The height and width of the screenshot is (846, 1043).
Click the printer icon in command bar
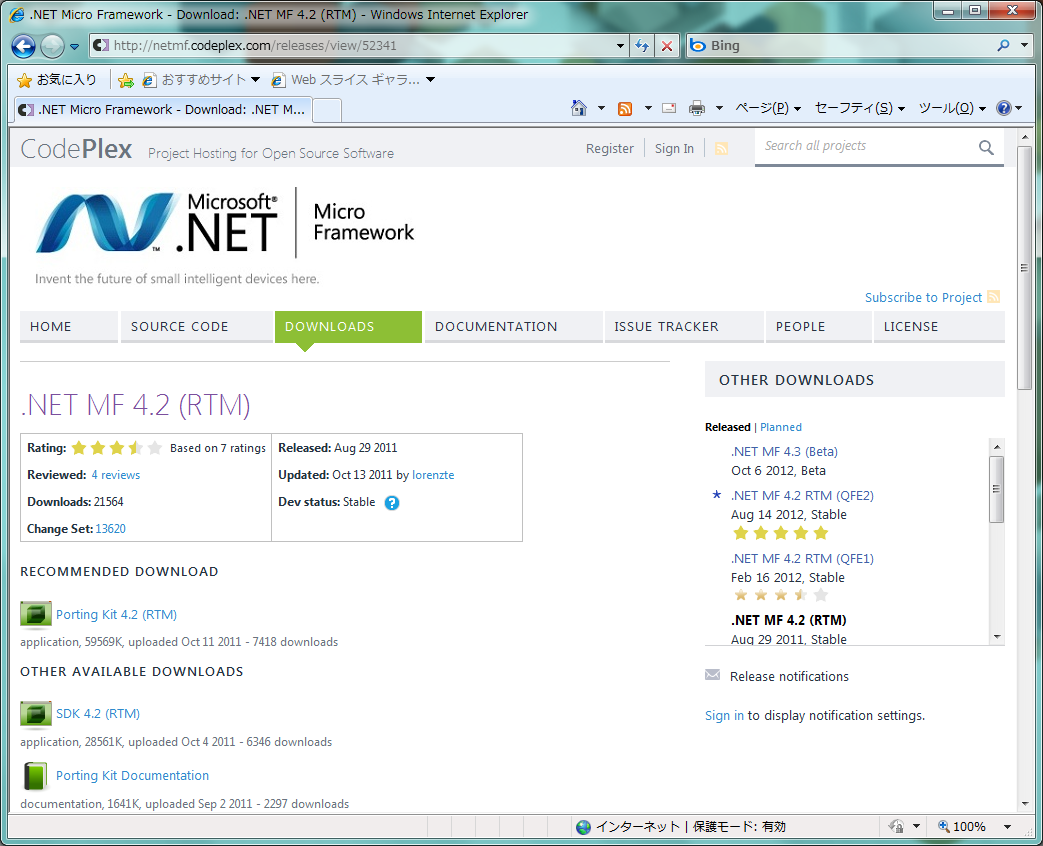pos(697,108)
